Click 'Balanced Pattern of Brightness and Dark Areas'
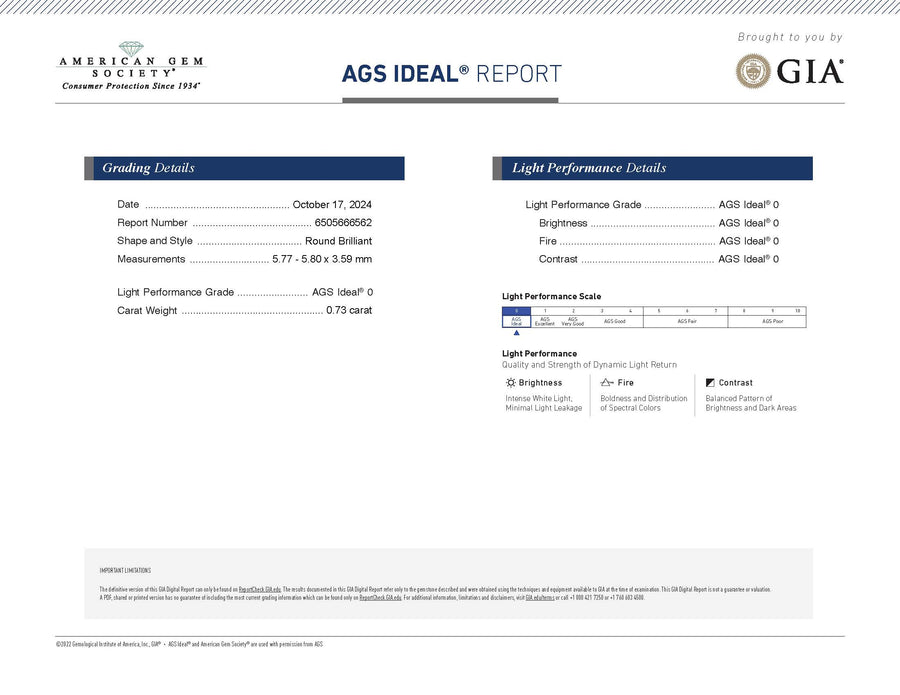Screen dimensions: 900x695 click(x=751, y=403)
